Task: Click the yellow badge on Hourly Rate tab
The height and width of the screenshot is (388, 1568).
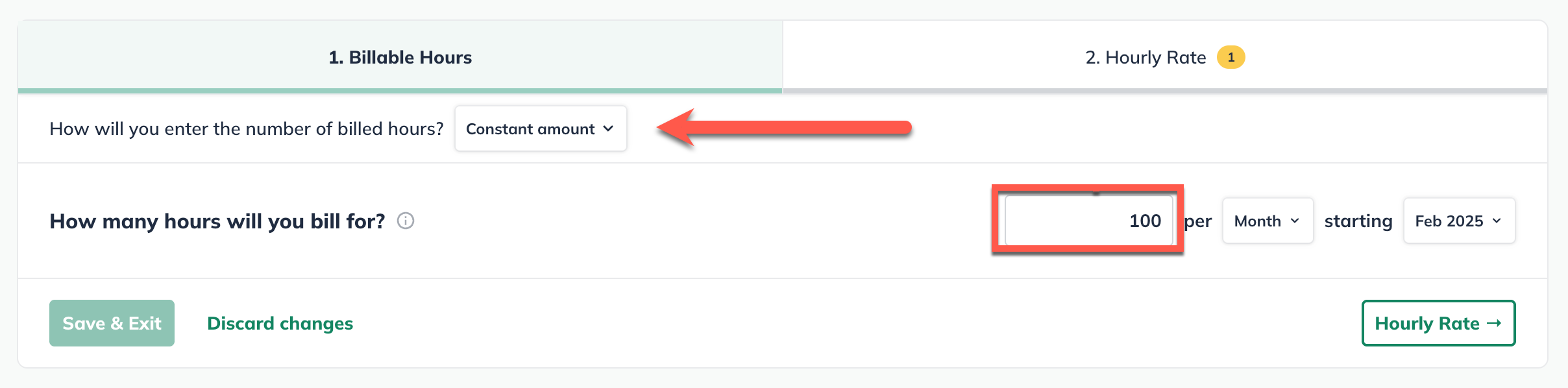Action: 1231,57
